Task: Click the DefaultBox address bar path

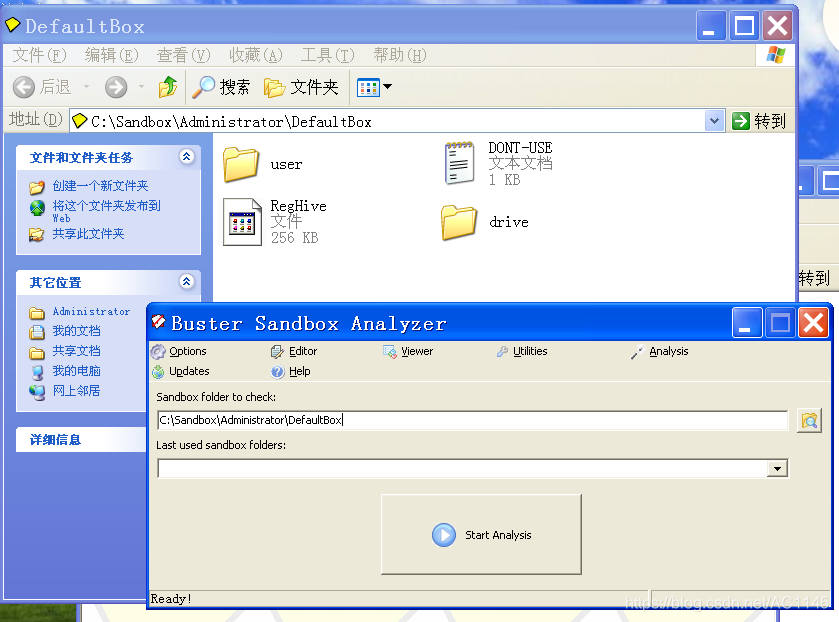Action: tap(231, 122)
